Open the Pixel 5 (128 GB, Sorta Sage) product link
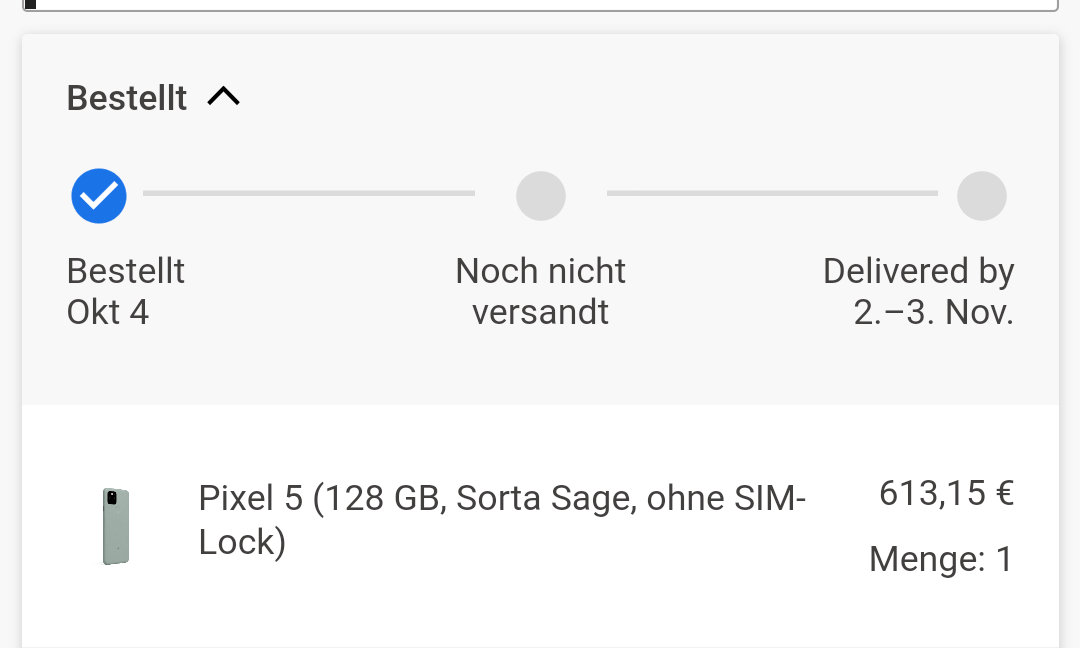The image size is (1080, 648). pos(502,519)
